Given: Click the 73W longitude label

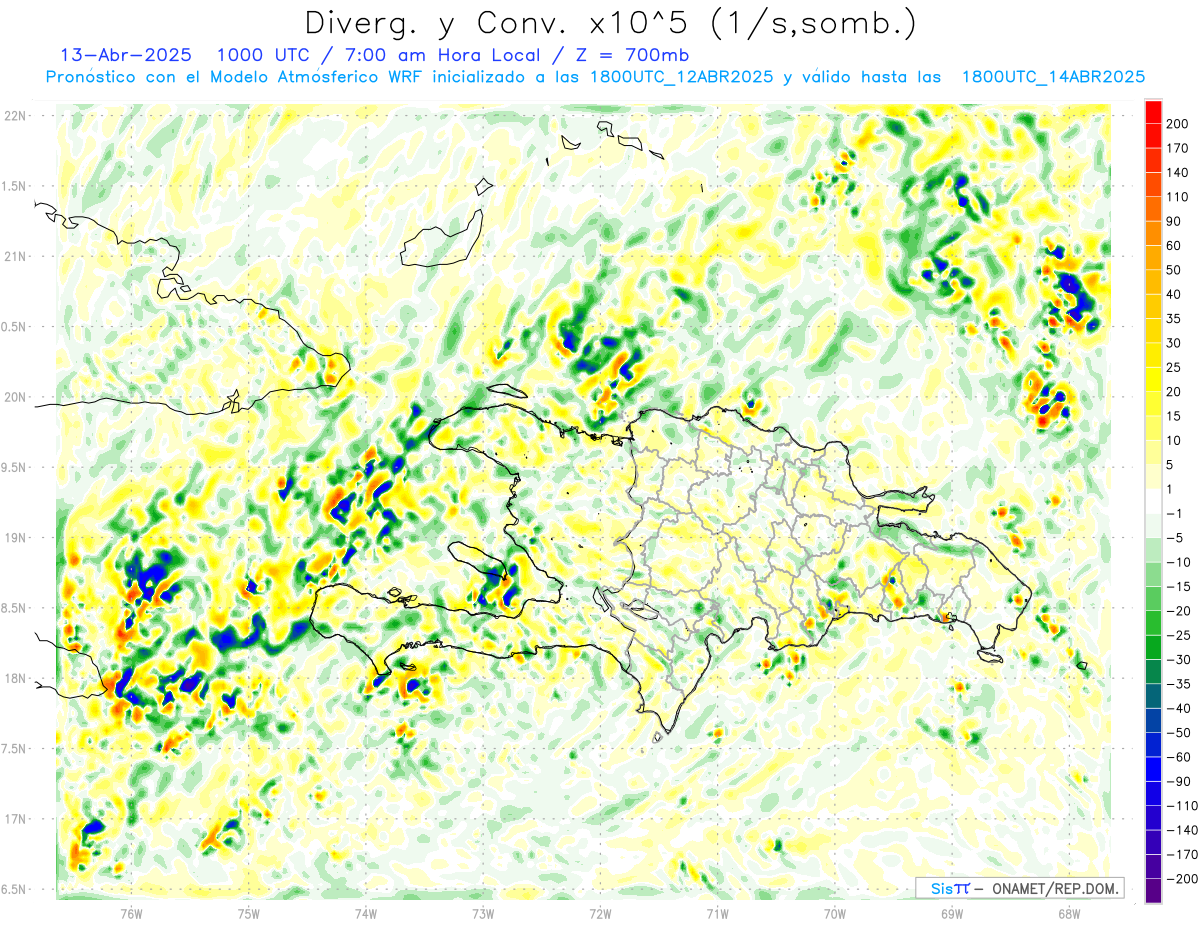Looking at the screenshot, I should 483,913.
